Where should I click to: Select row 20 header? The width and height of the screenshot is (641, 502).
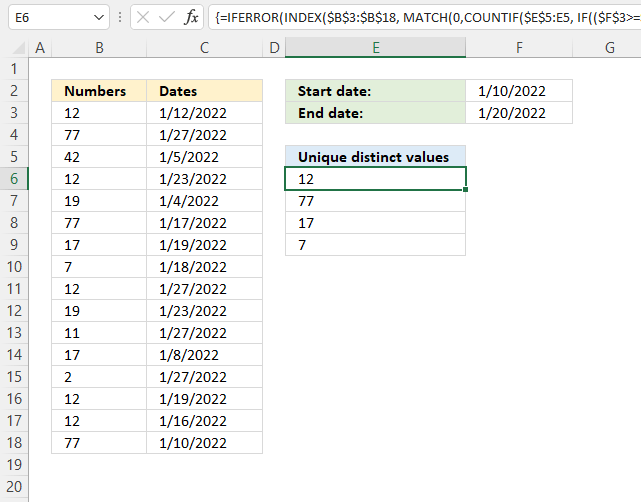(x=14, y=486)
